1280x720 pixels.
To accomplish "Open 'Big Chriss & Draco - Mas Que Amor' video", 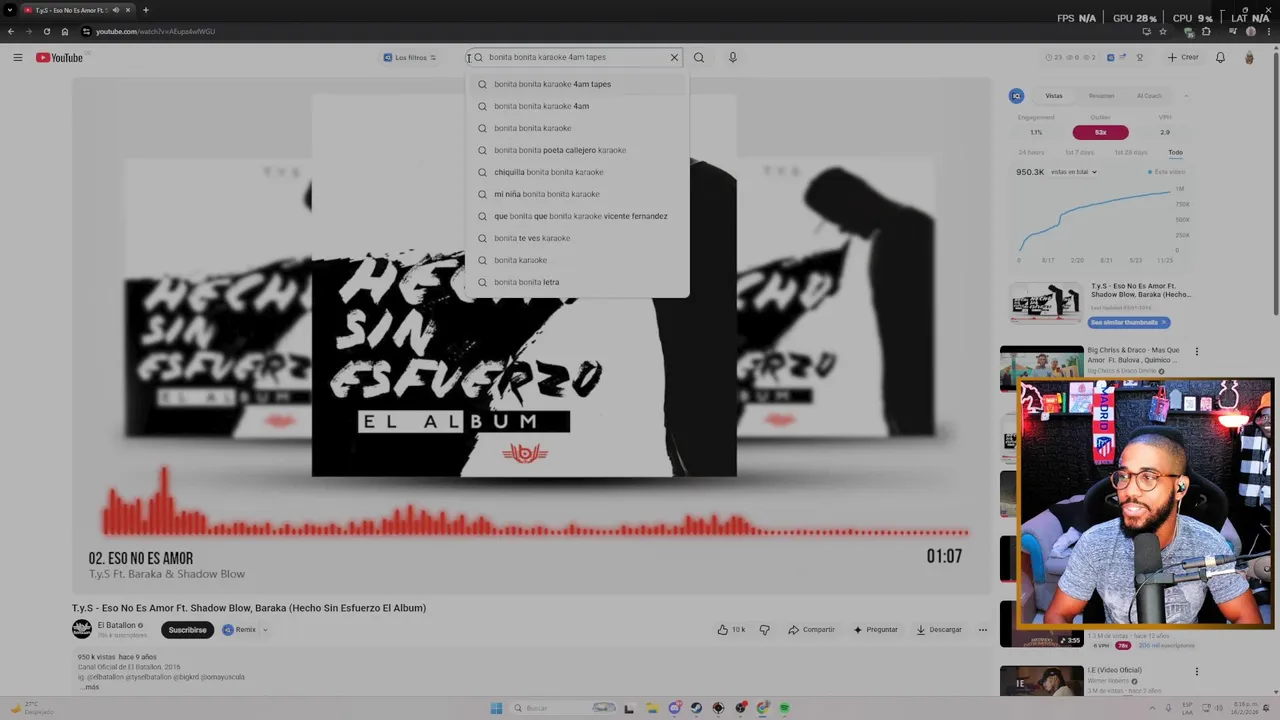I will 1134,354.
